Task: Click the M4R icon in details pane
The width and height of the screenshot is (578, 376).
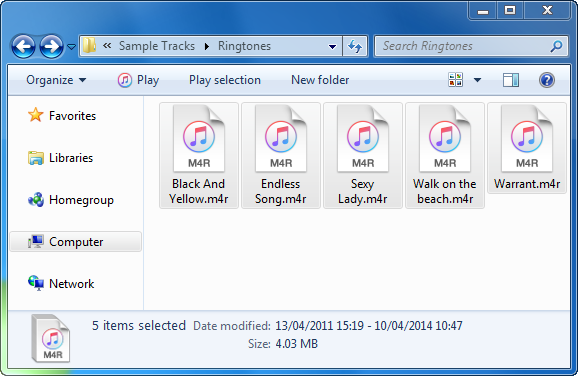Action: 51,338
